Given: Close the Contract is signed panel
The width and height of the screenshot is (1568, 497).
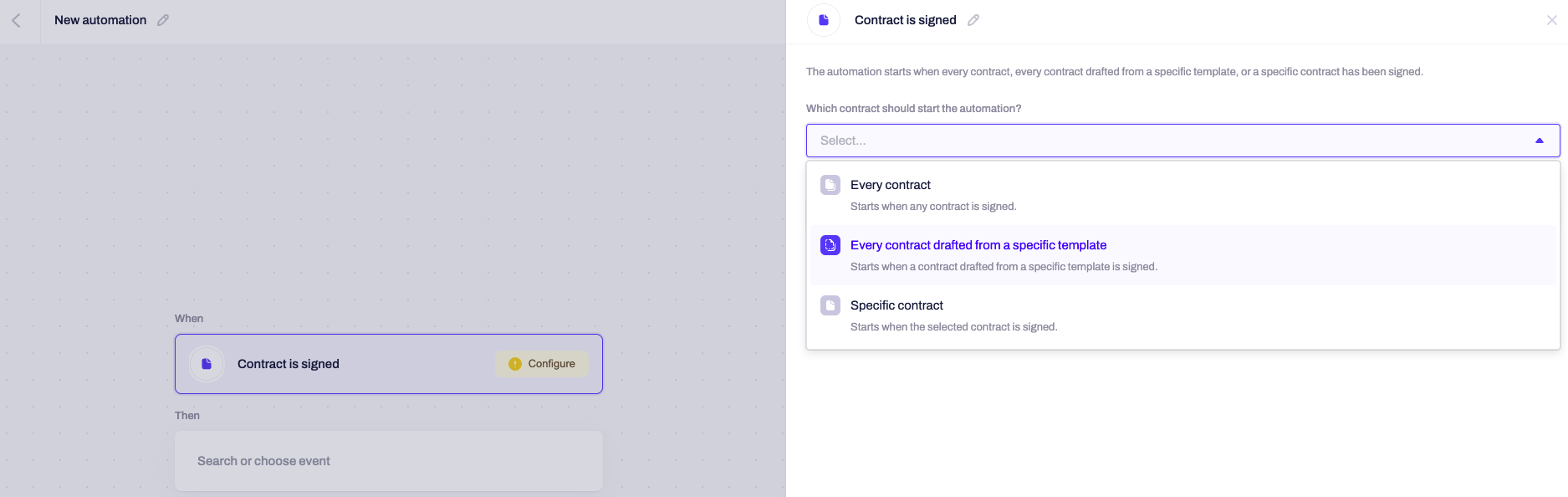Looking at the screenshot, I should point(1551,20).
